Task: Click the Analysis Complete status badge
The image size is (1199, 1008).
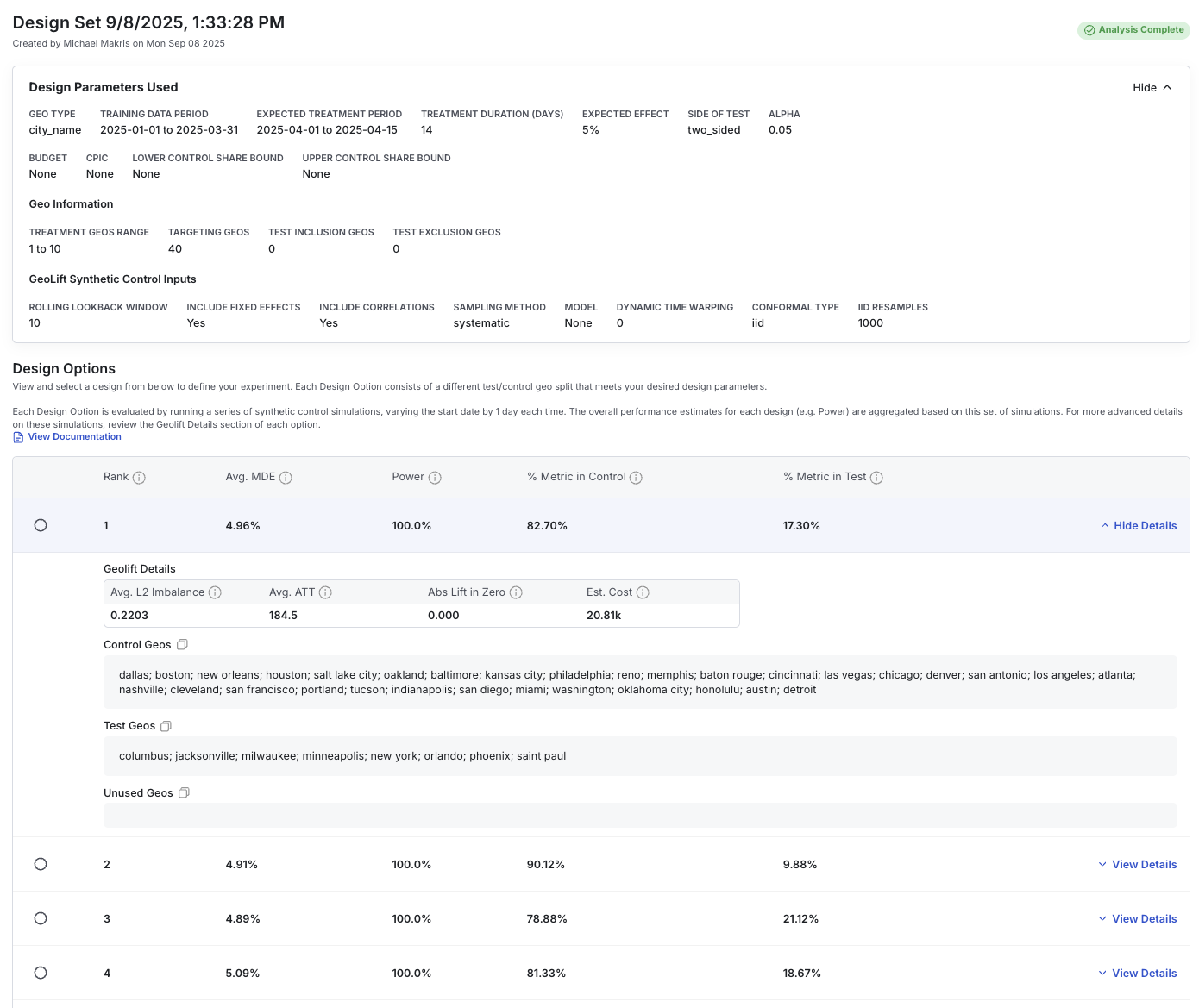Action: pos(1133,30)
